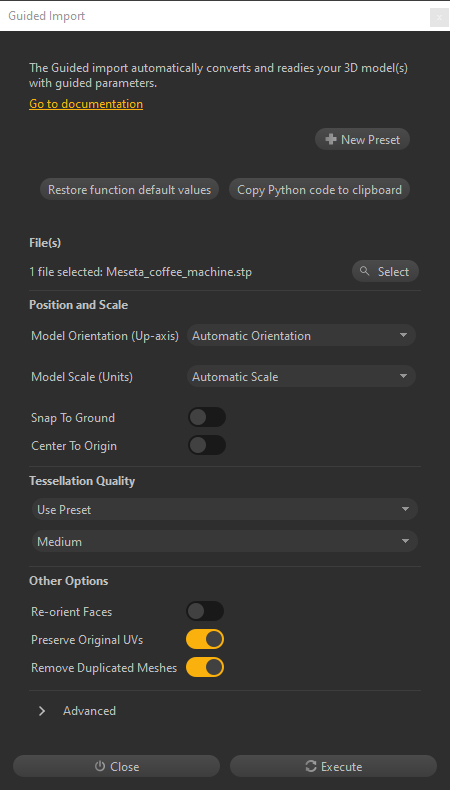Open the Use Preset tessellation dropdown
450x790 pixels.
(225, 509)
